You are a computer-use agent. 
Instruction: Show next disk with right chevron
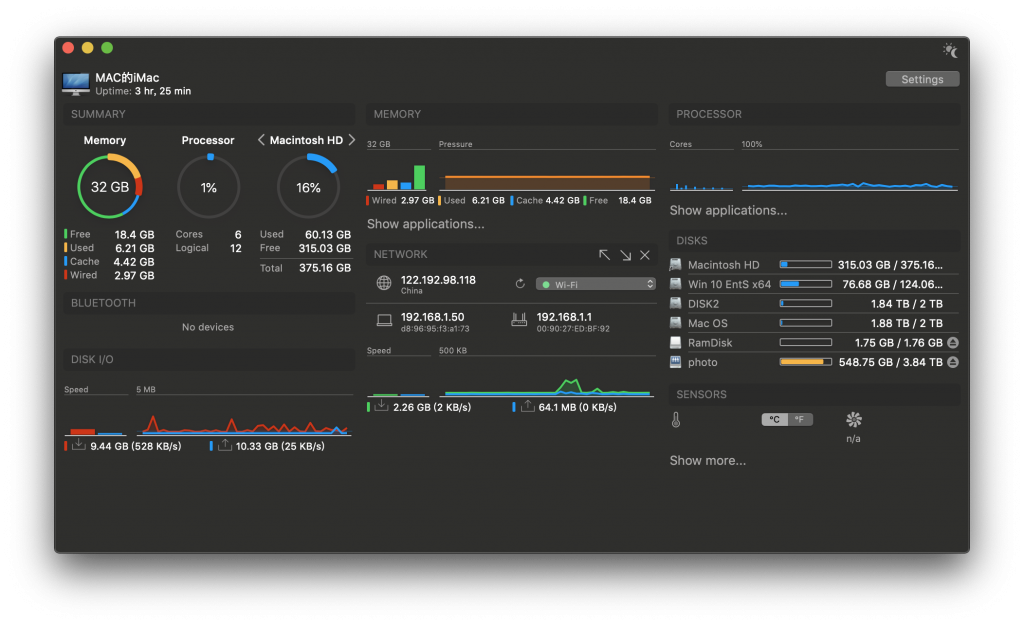point(351,140)
